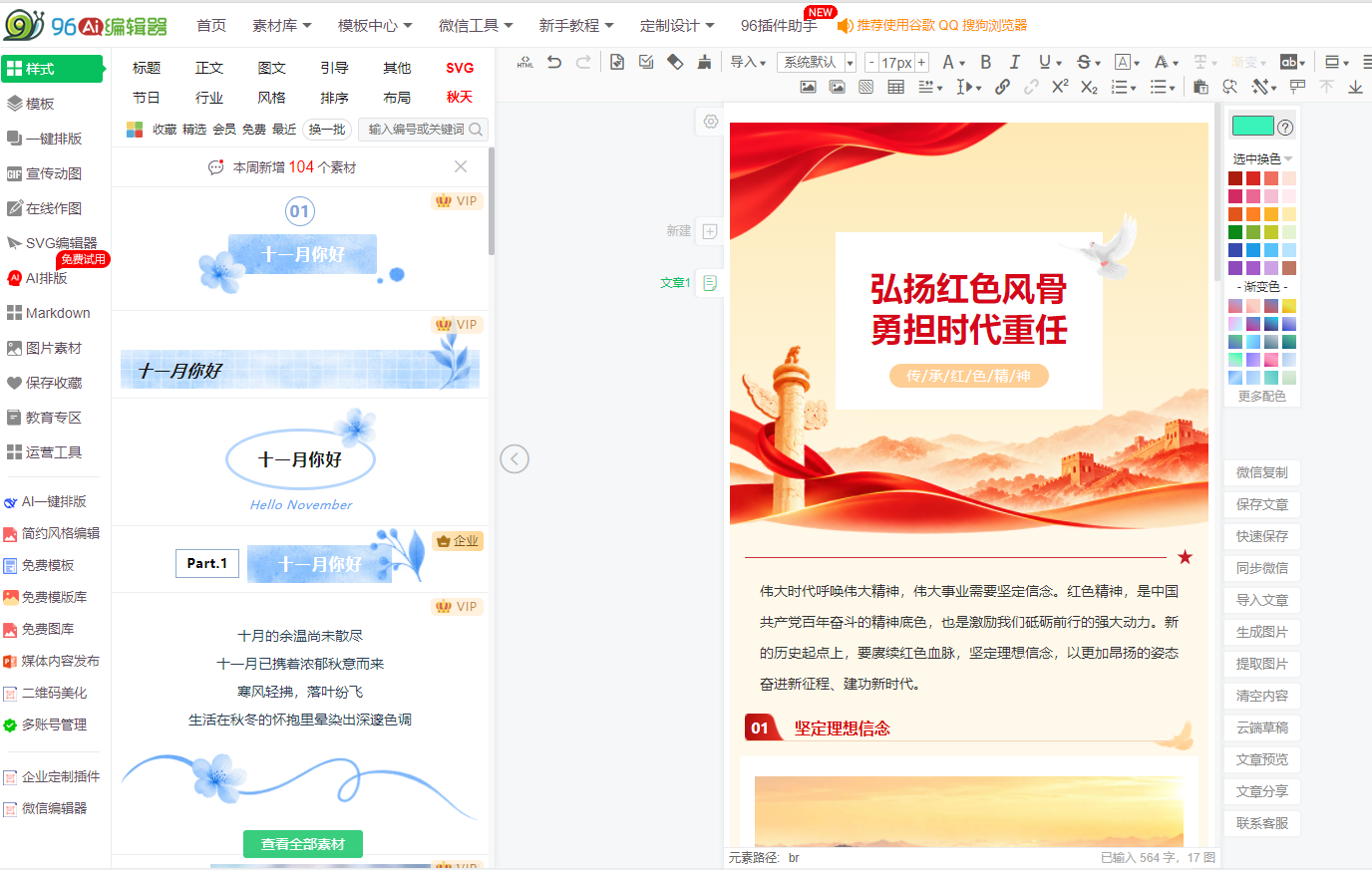
Task: Expand the 微信工具 menu
Action: pos(476,25)
